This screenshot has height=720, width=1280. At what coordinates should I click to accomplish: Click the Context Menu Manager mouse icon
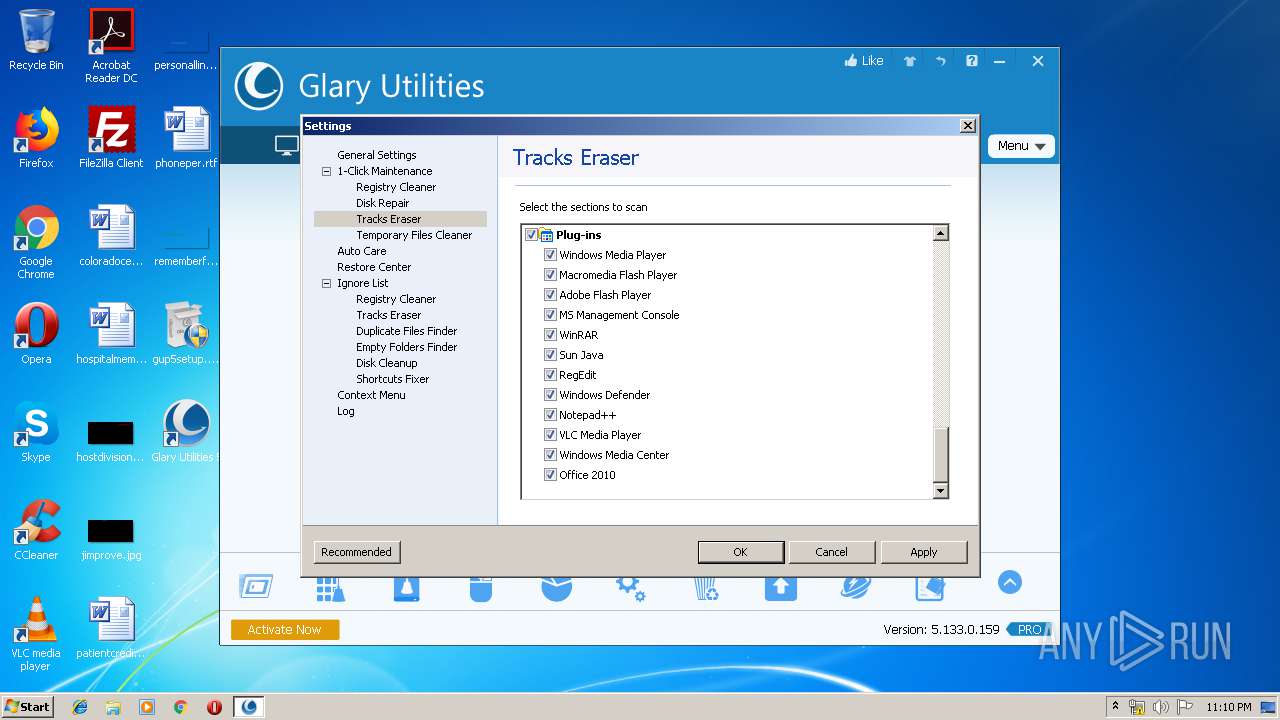click(480, 588)
